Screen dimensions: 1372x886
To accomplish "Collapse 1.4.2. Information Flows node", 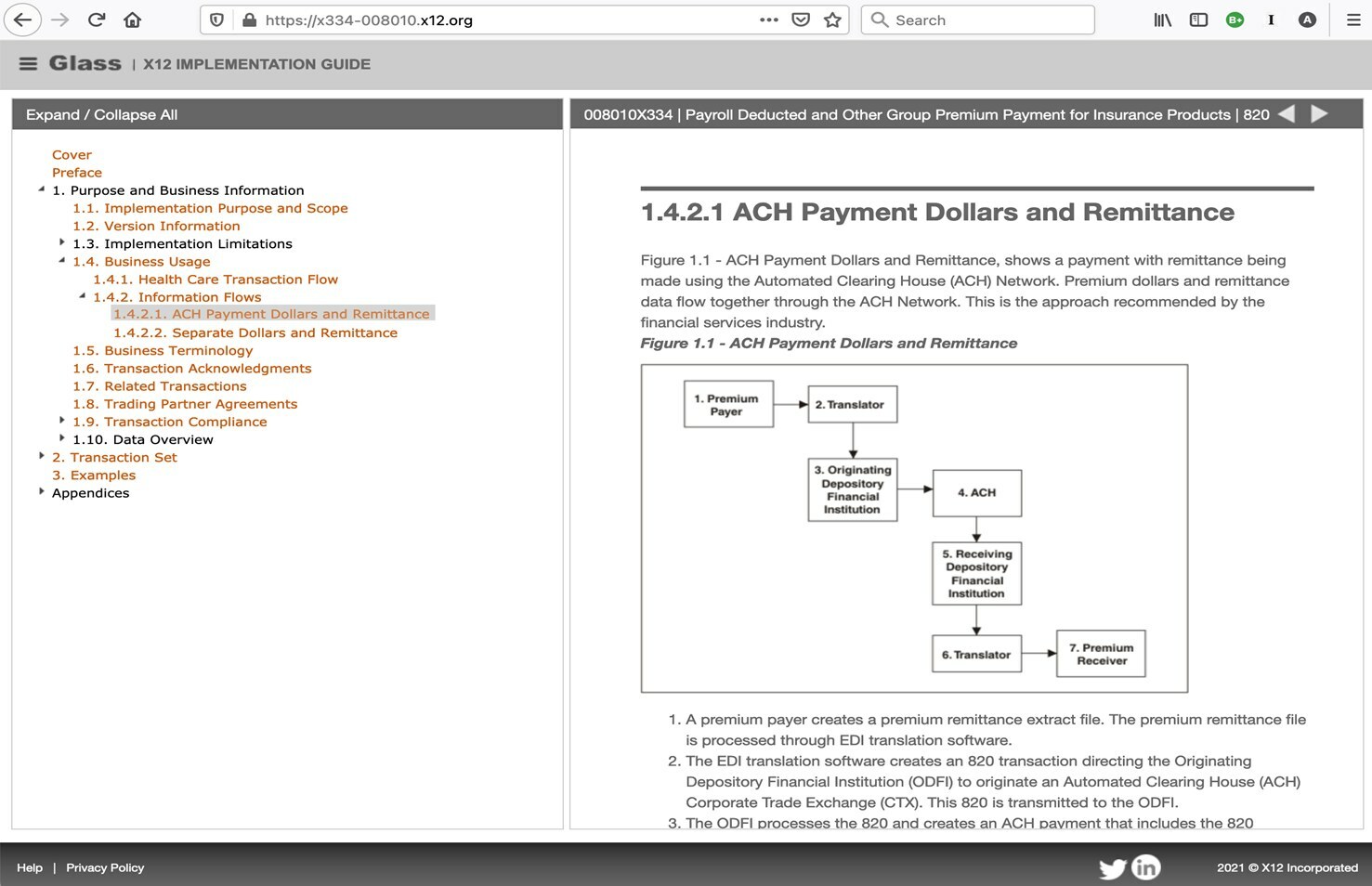I will 82,296.
